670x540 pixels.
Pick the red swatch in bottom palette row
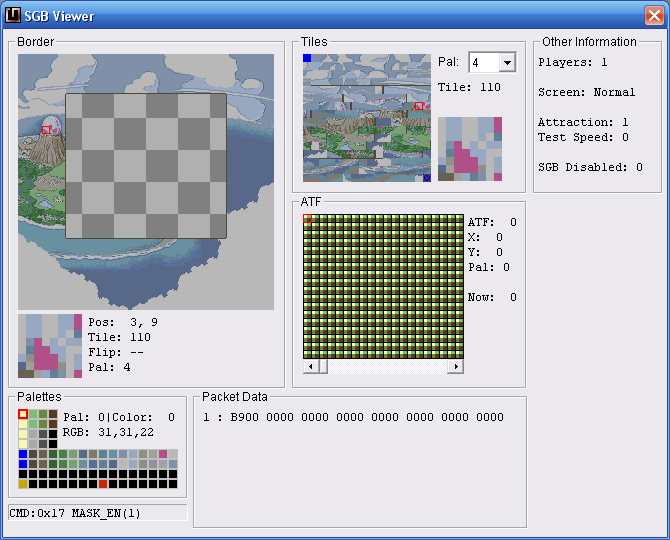coord(103,484)
